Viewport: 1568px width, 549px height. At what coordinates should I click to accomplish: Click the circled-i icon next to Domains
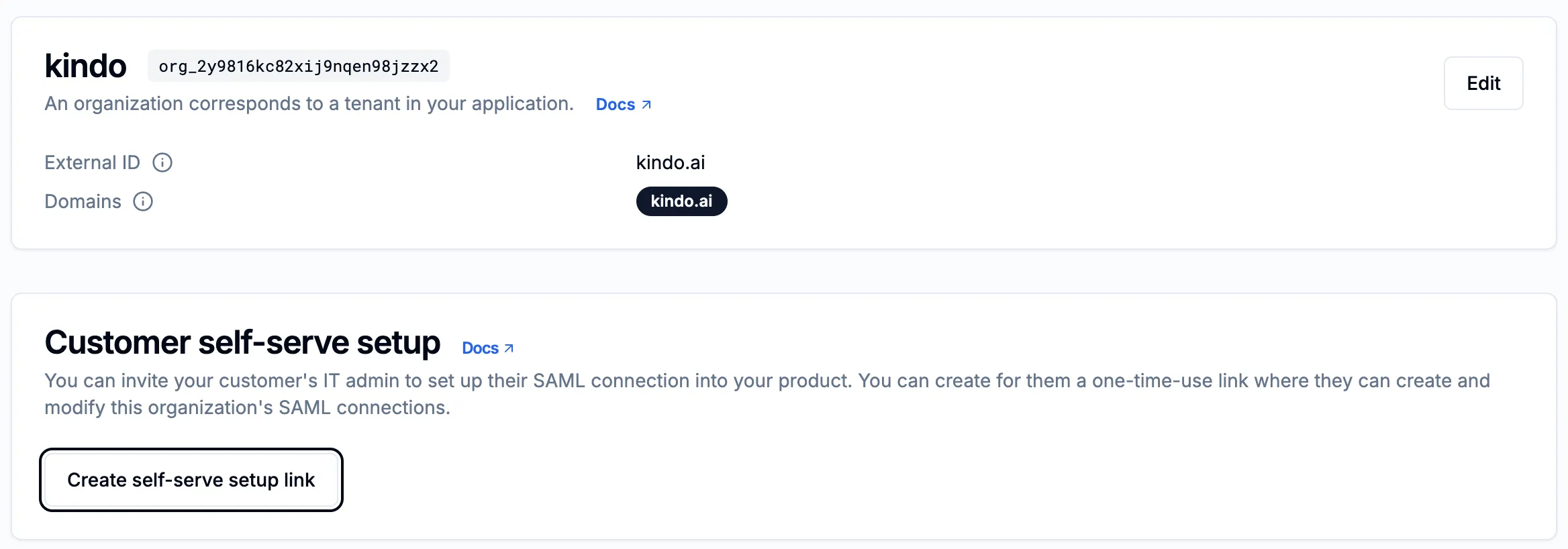pyautogui.click(x=142, y=201)
